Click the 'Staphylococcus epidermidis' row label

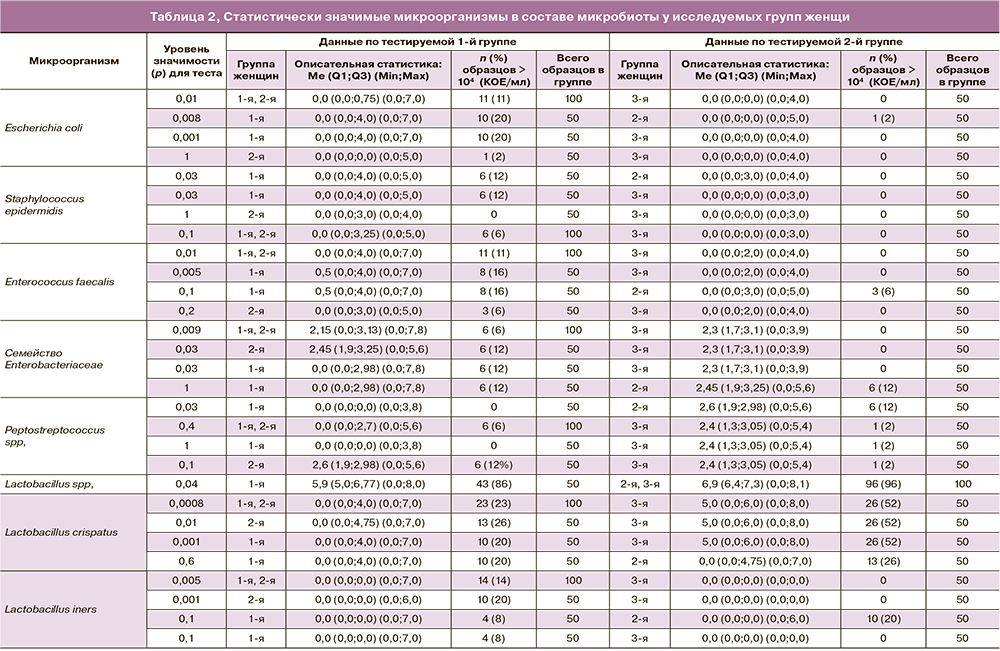click(44, 205)
